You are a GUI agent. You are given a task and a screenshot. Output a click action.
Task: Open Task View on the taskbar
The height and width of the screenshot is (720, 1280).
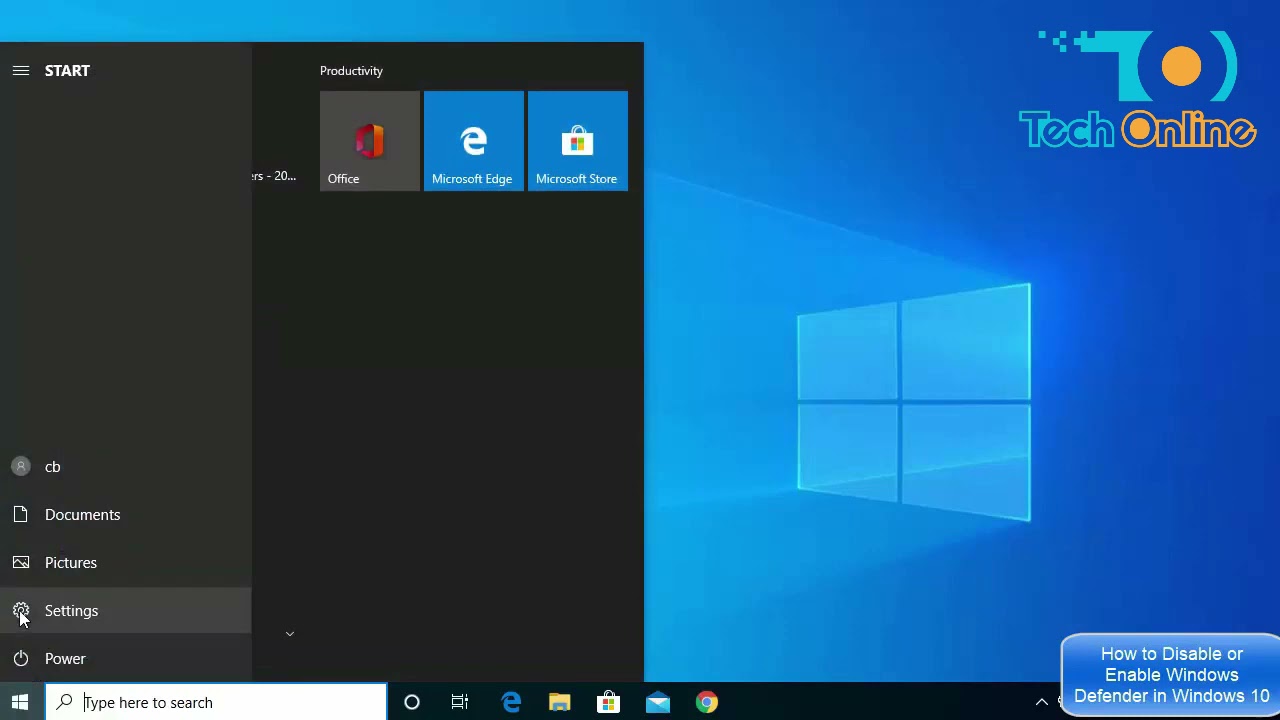coord(460,702)
